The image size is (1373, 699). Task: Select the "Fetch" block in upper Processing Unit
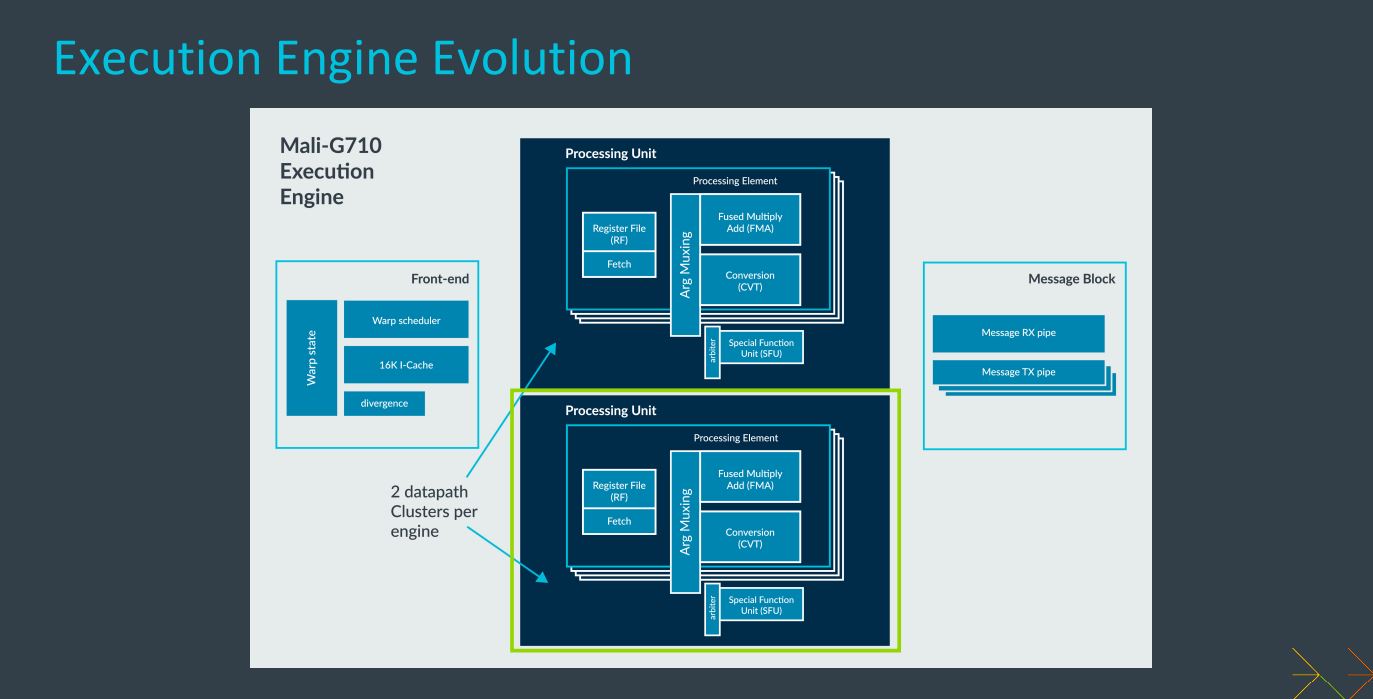(620, 264)
